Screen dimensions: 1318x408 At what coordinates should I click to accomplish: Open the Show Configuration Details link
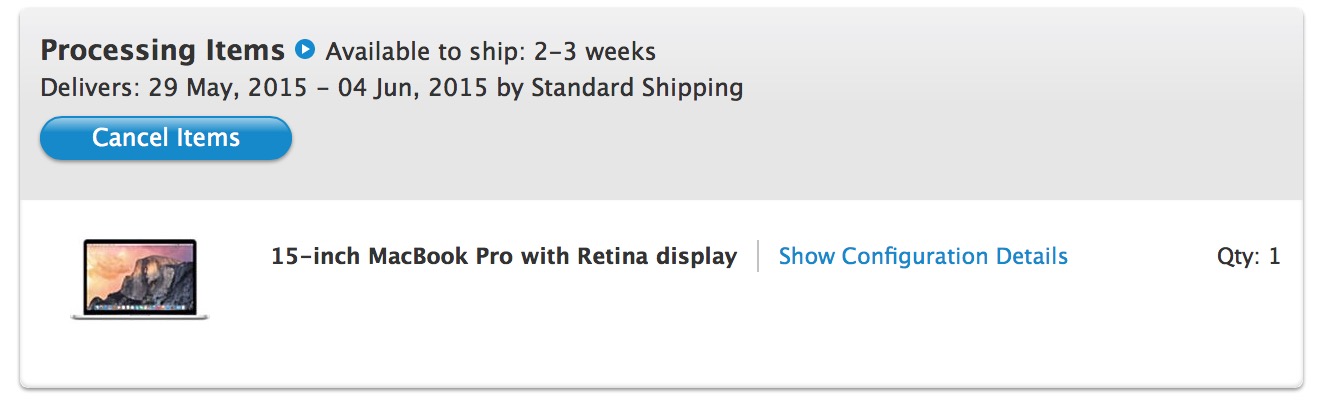click(922, 257)
